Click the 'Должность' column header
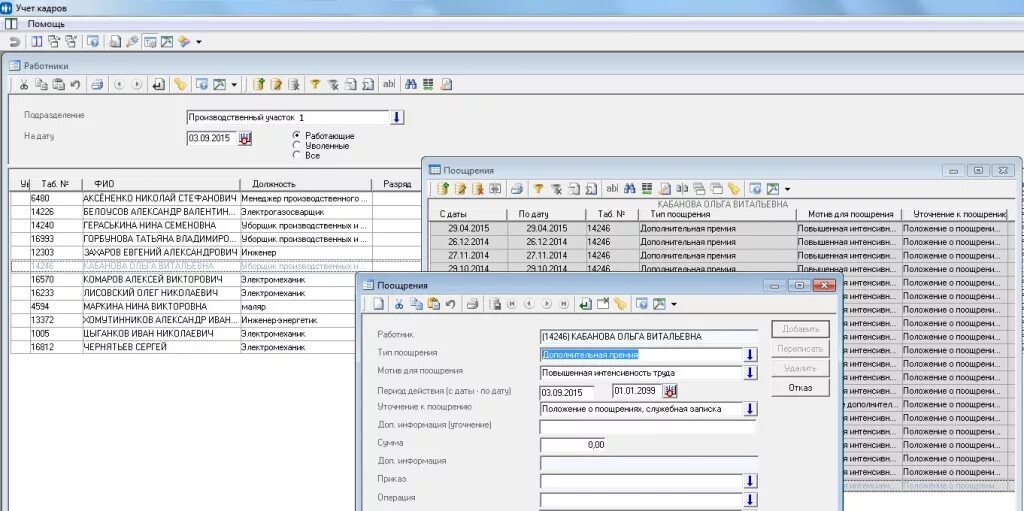Image resolution: width=1024 pixels, height=511 pixels. click(x=306, y=184)
